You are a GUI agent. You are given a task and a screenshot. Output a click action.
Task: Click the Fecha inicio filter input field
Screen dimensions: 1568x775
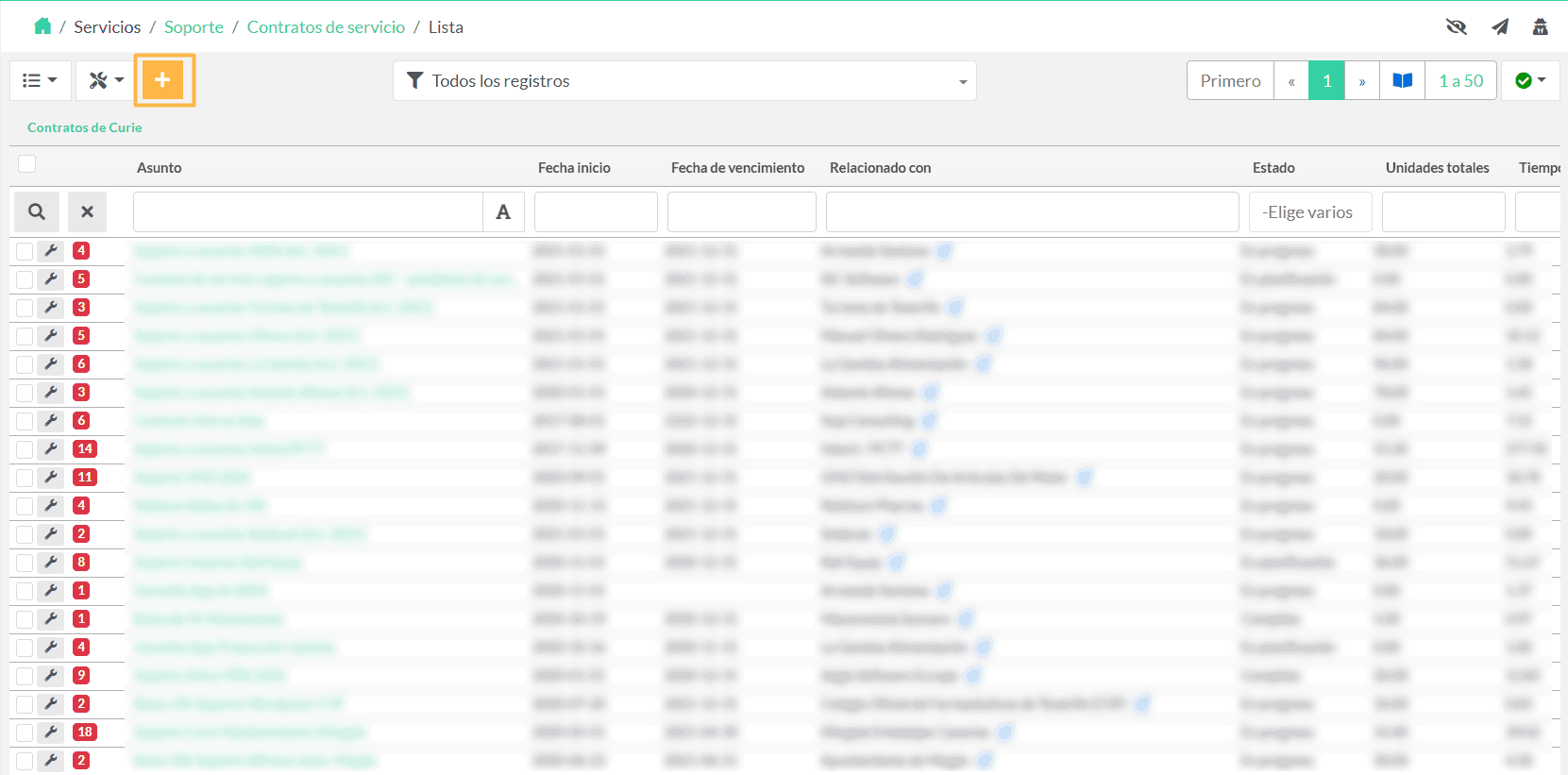point(596,211)
